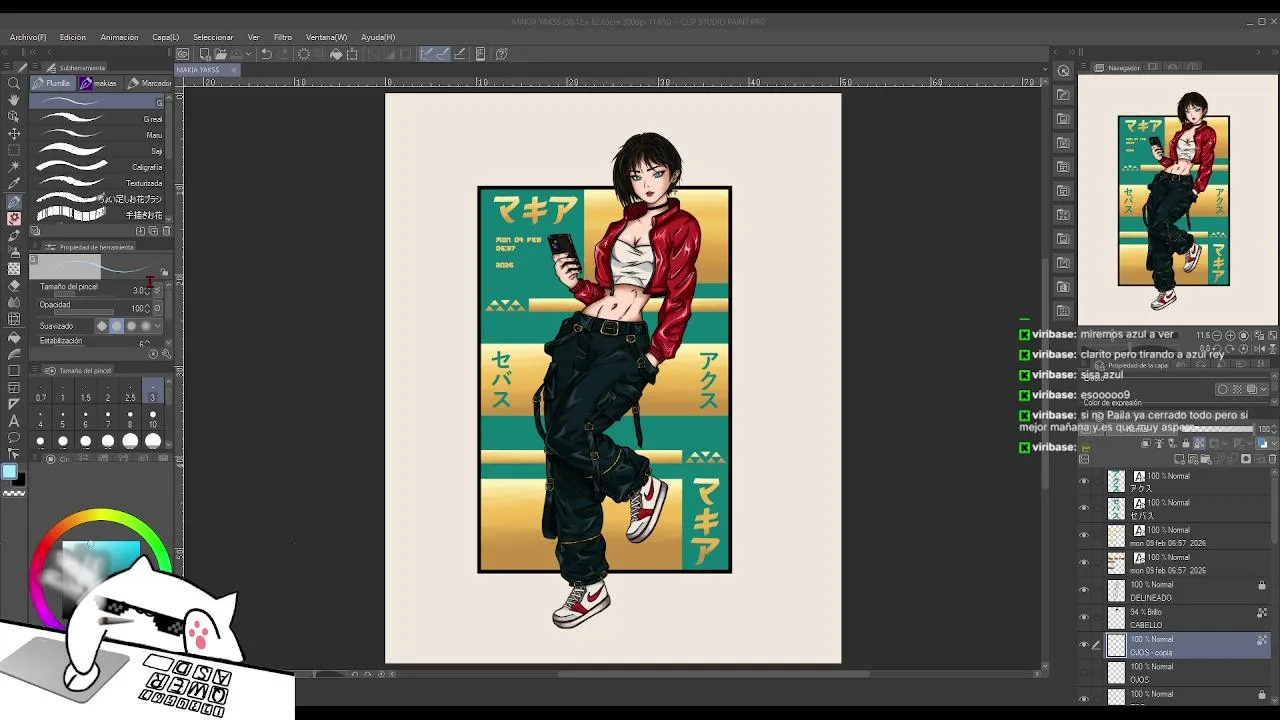Open the Tamaño del pincel dynamics dropdown
This screenshot has height=720, width=1280.
coord(156,290)
